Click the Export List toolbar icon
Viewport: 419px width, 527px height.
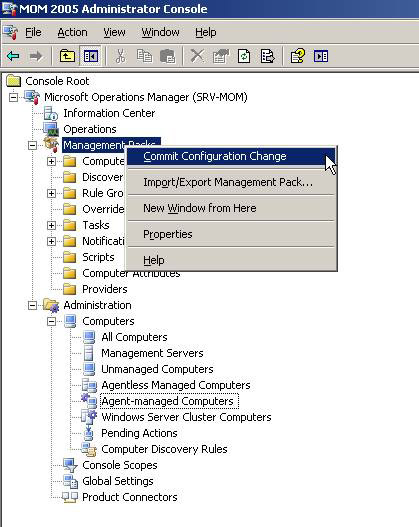pos(267,56)
